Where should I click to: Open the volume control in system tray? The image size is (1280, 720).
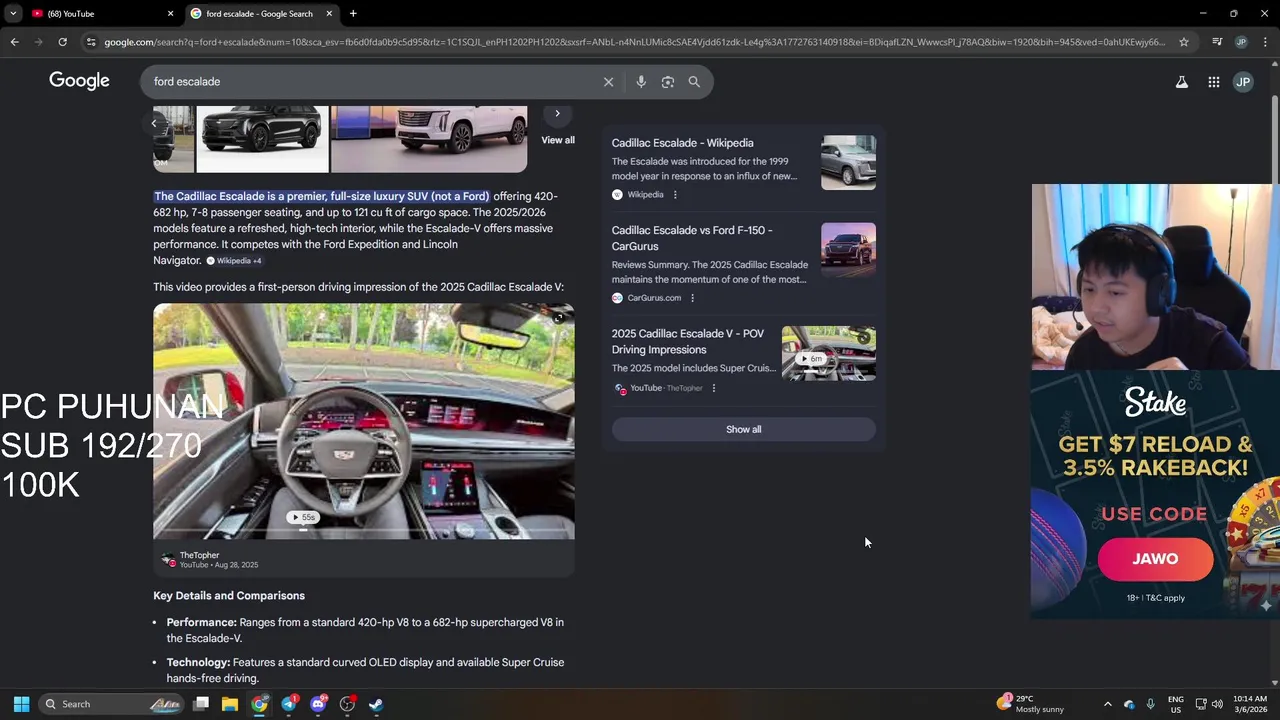pyautogui.click(x=1219, y=704)
